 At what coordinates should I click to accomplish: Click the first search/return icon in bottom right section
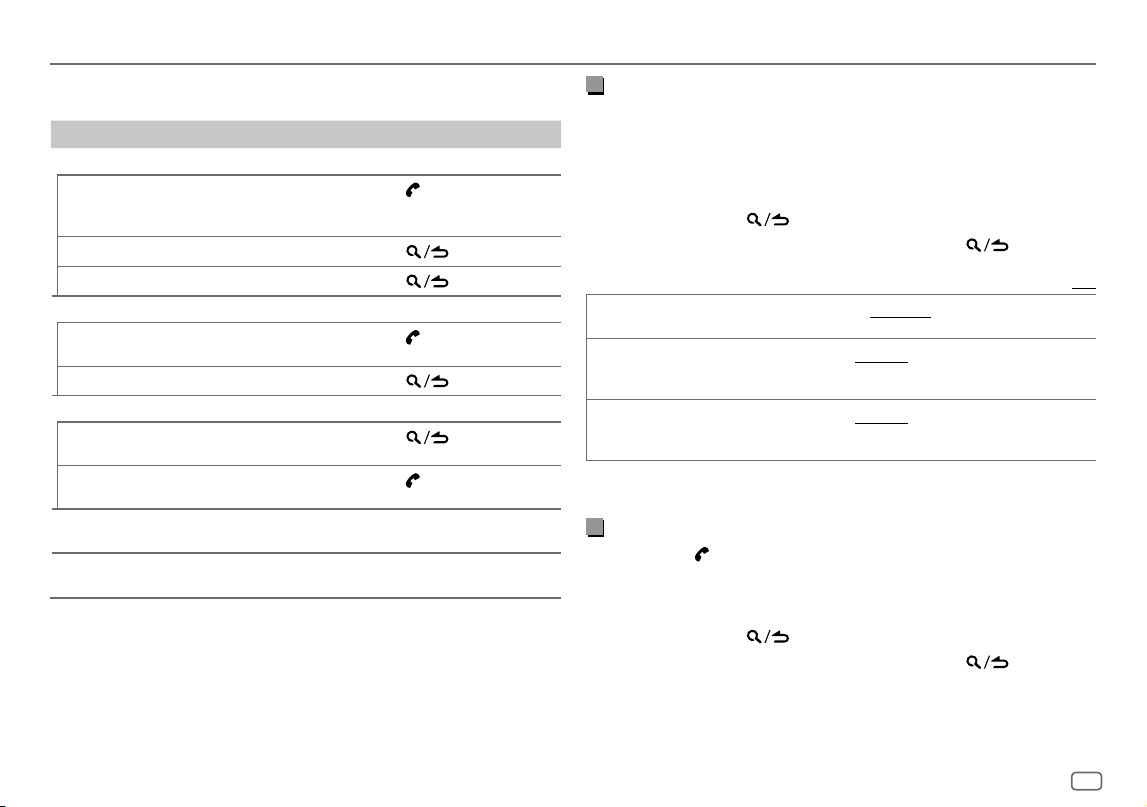point(767,637)
